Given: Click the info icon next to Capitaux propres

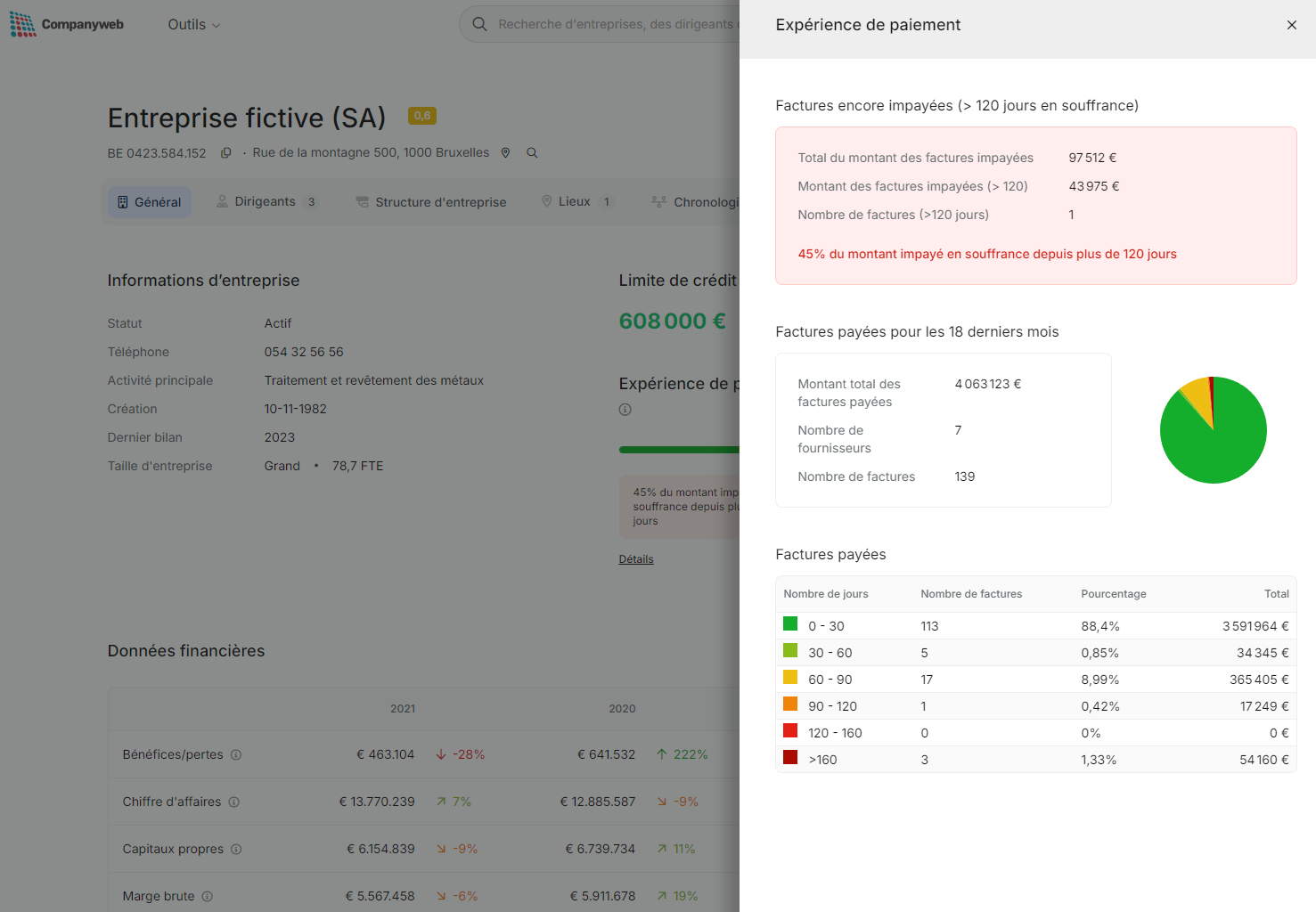Looking at the screenshot, I should pos(236,849).
